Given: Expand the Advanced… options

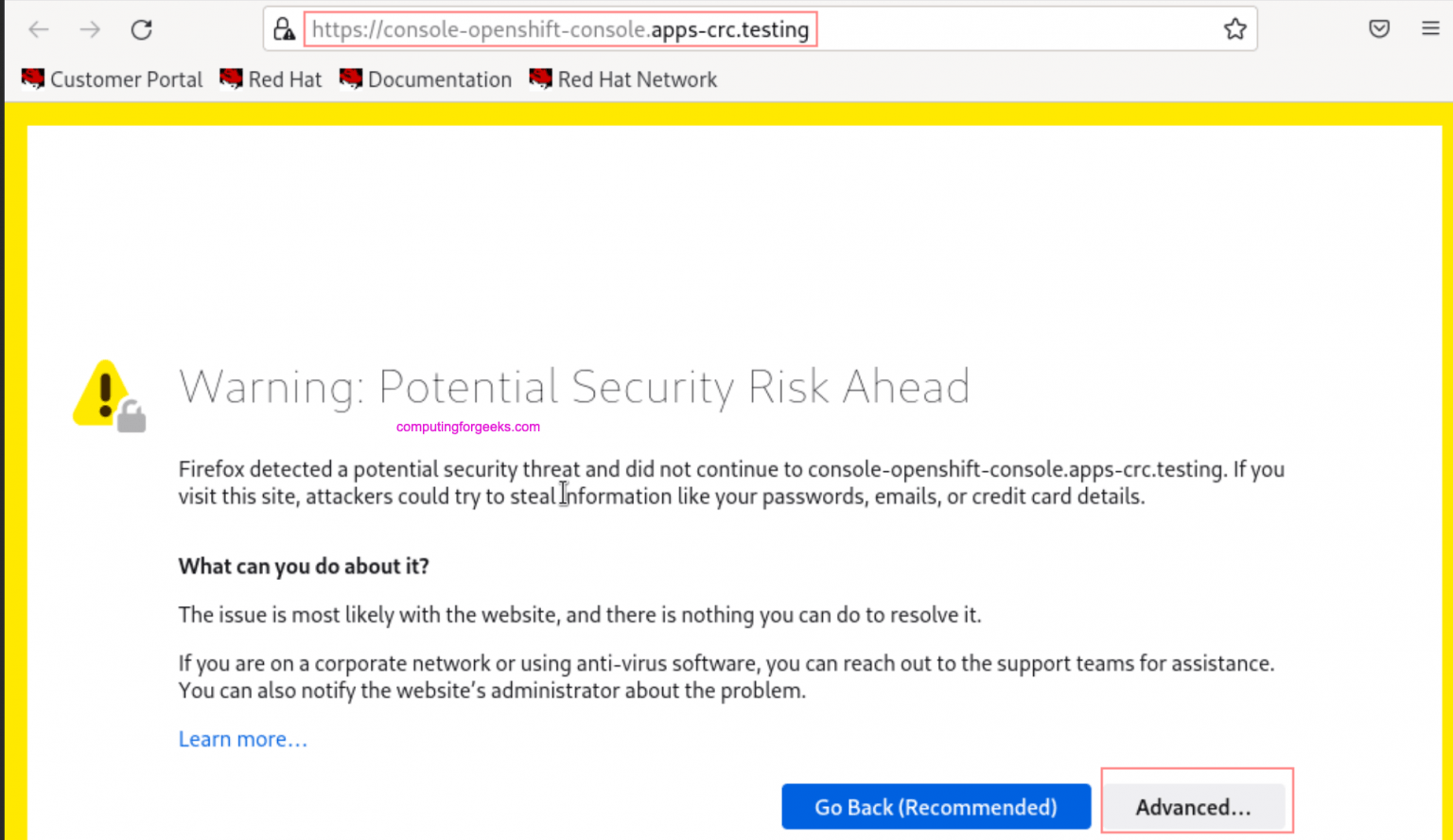Looking at the screenshot, I should 1193,807.
